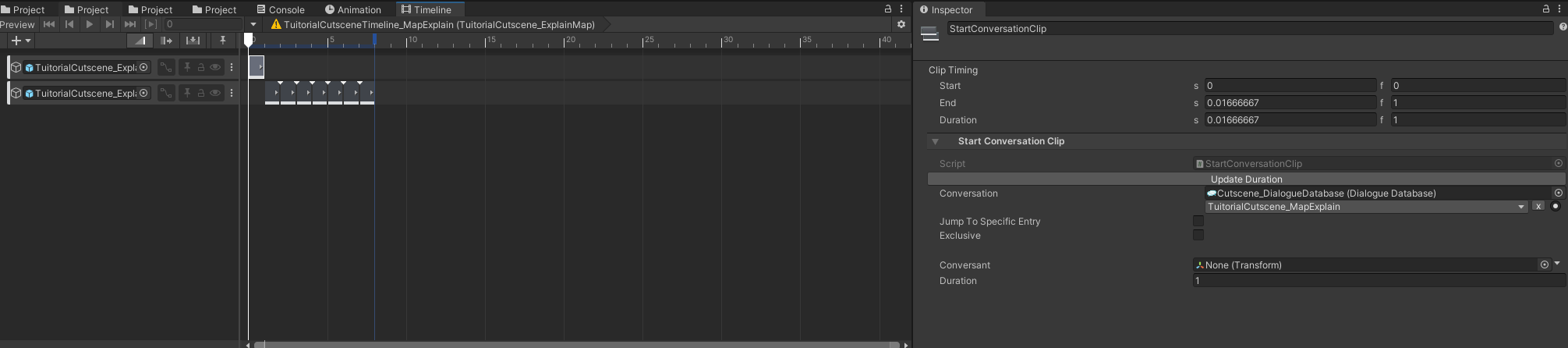
Task: Go to end of Timeline
Action: pos(130,24)
